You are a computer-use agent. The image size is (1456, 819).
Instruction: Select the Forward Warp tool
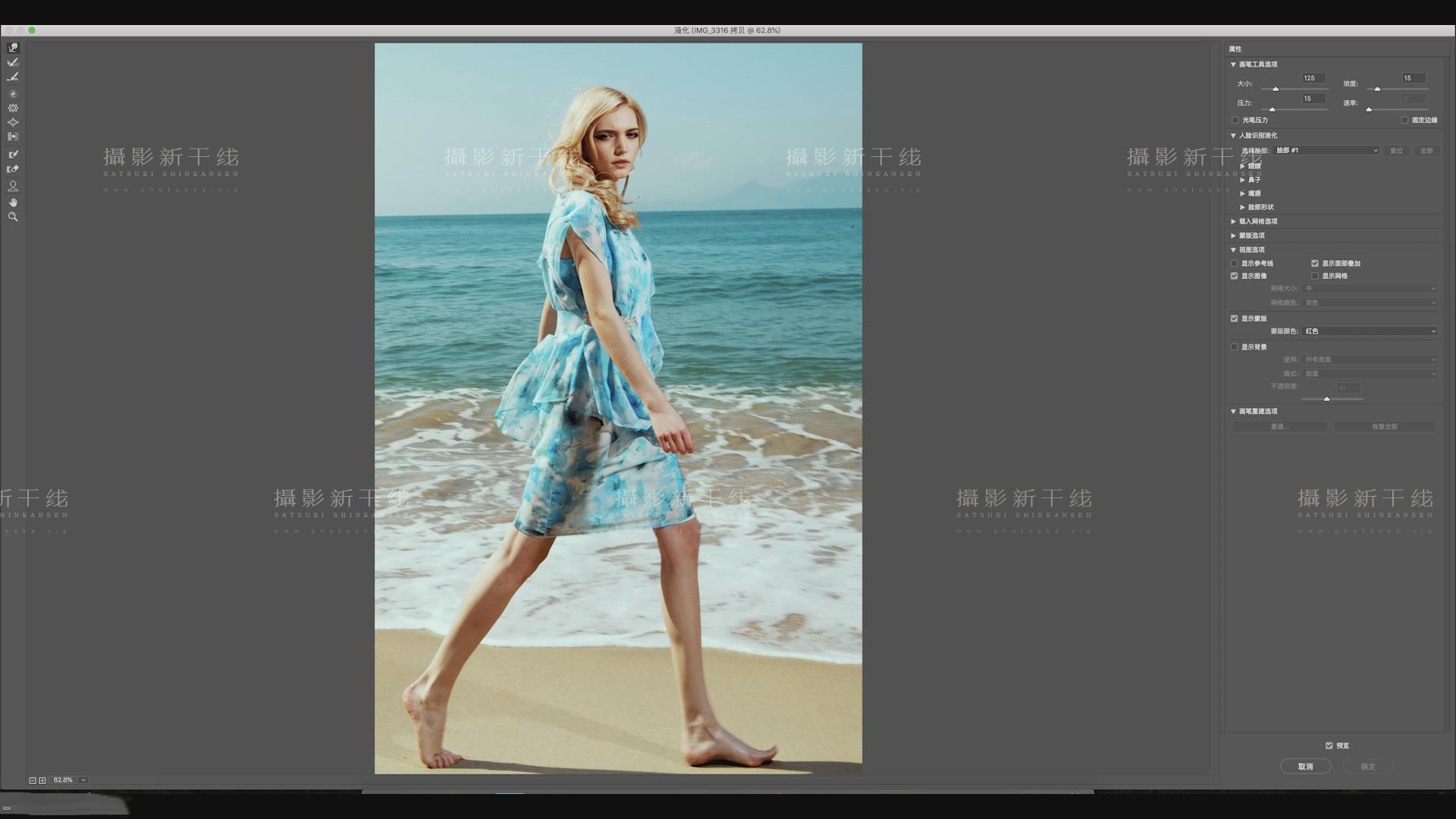tap(13, 48)
